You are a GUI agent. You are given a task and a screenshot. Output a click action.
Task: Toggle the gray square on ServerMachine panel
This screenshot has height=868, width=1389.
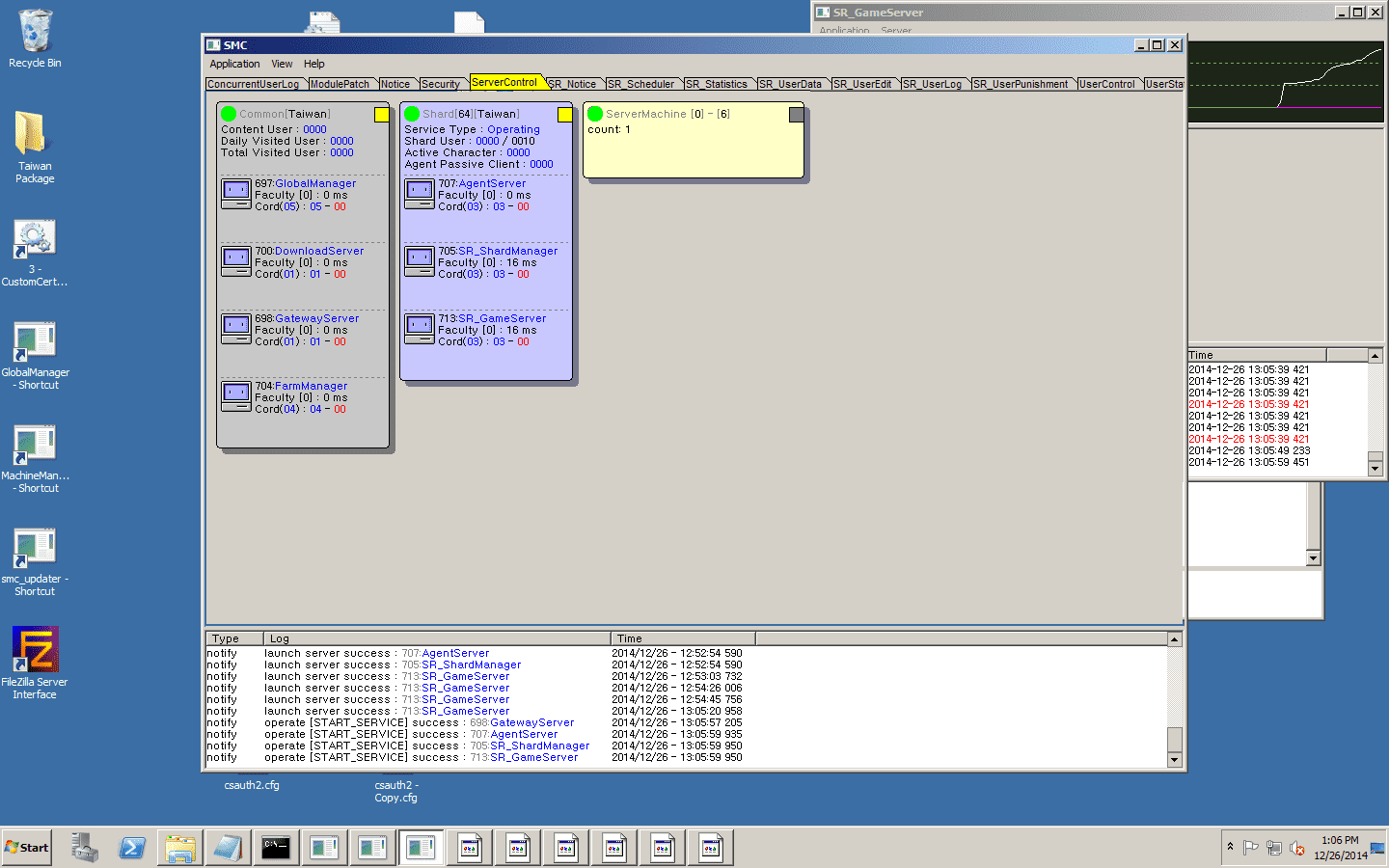pyautogui.click(x=796, y=115)
